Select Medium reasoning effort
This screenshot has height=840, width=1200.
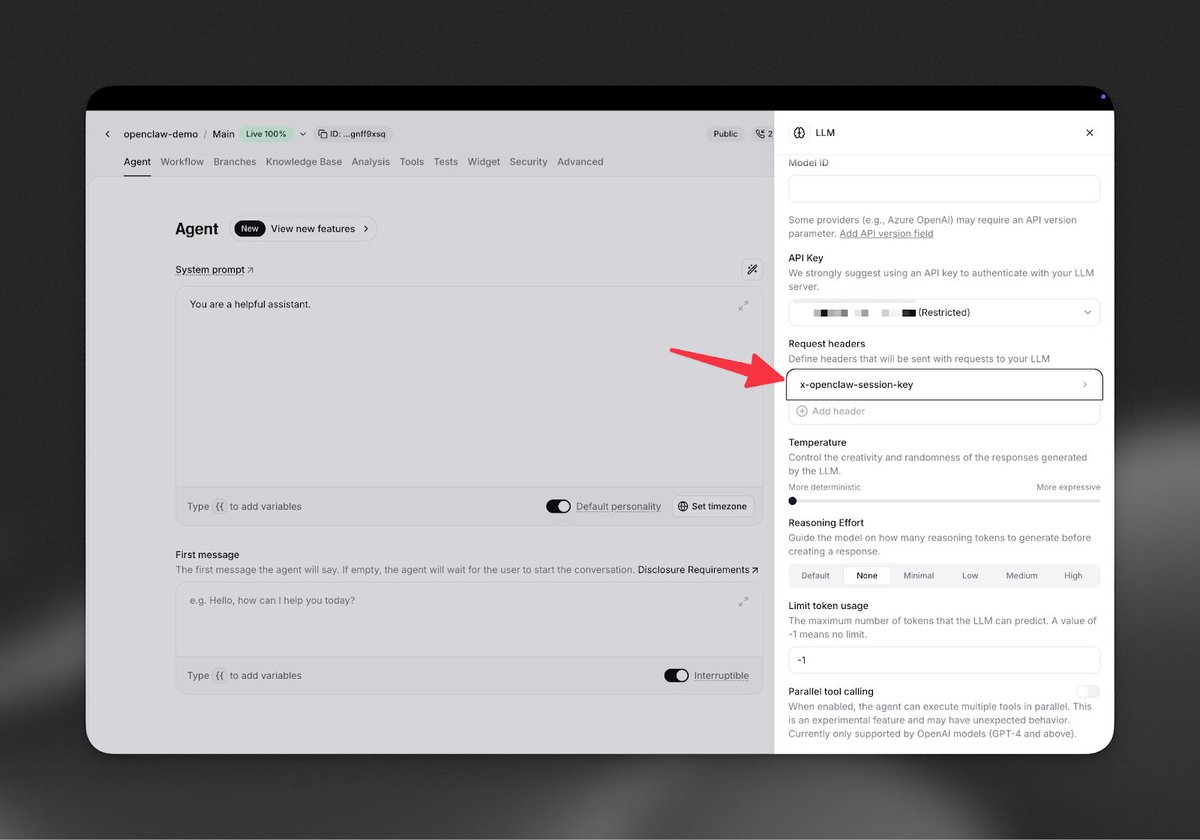pos(1021,576)
